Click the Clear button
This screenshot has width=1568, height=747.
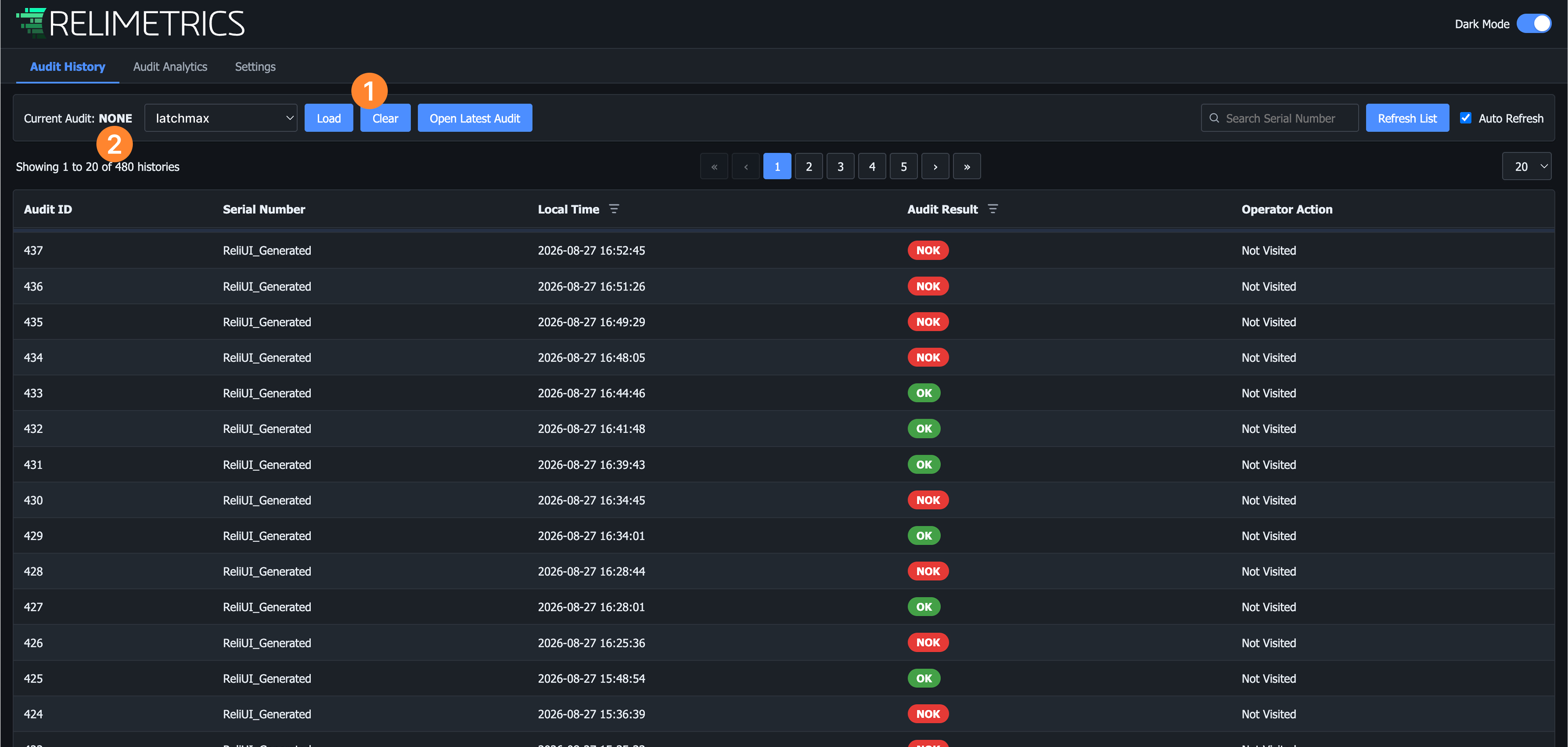[x=385, y=118]
